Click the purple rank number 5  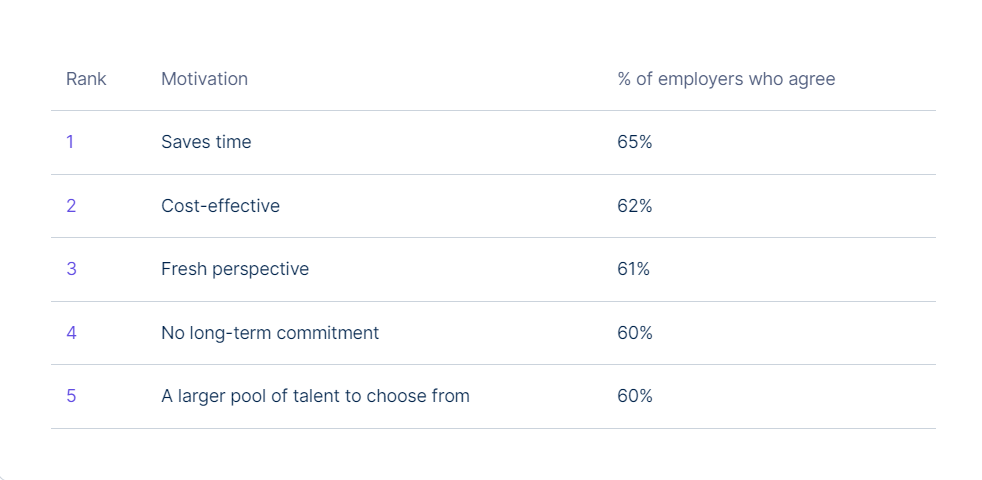coord(71,396)
